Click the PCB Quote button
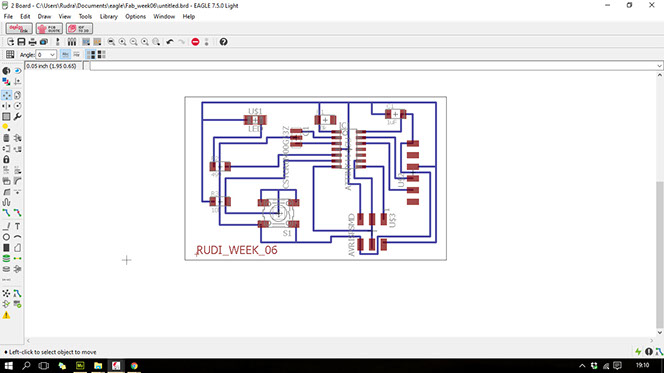This screenshot has height=373, width=664. pos(49,29)
